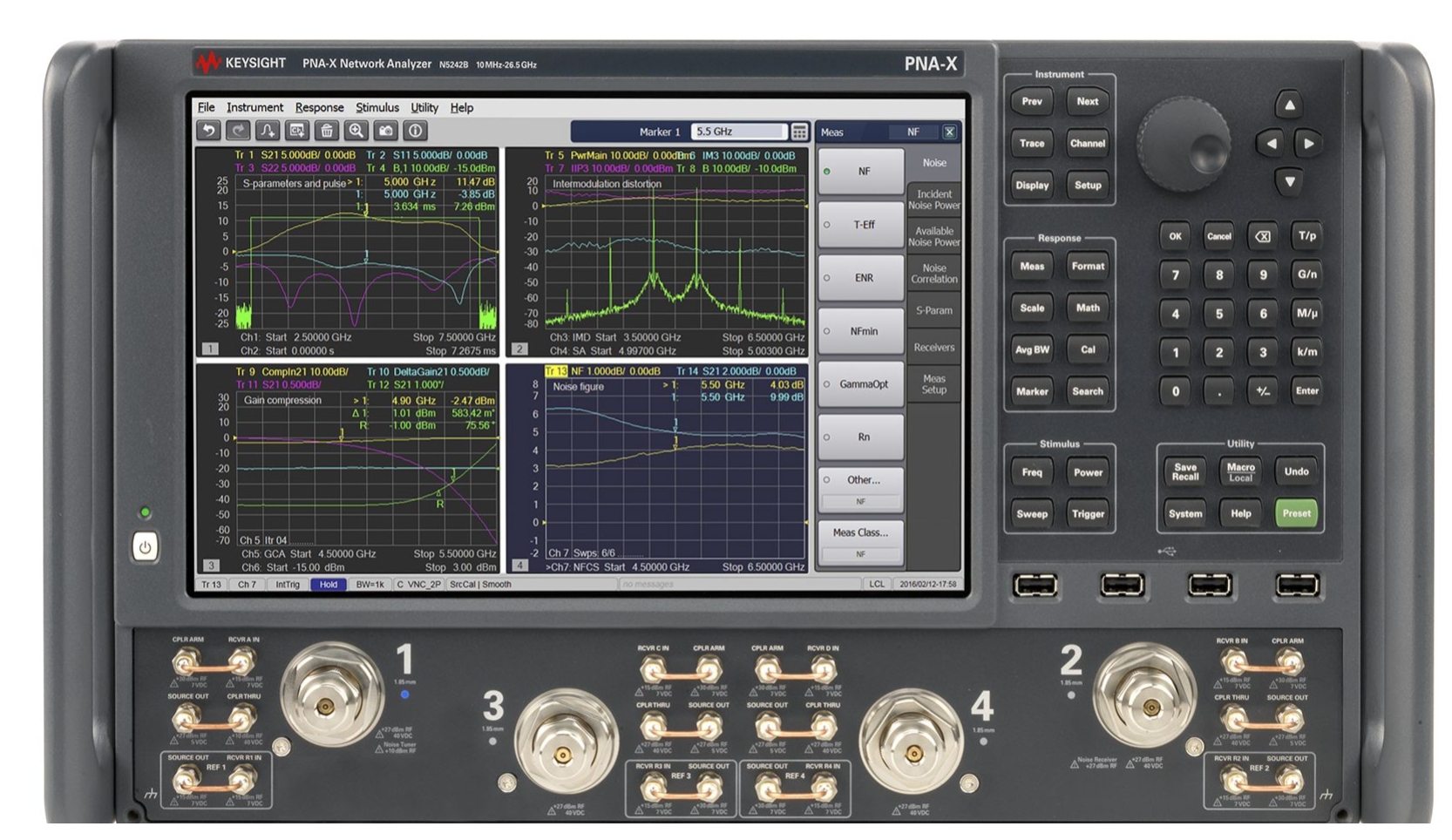The image size is (1452, 840).
Task: Switch to the Incident Noise Power tab
Action: coord(934,200)
